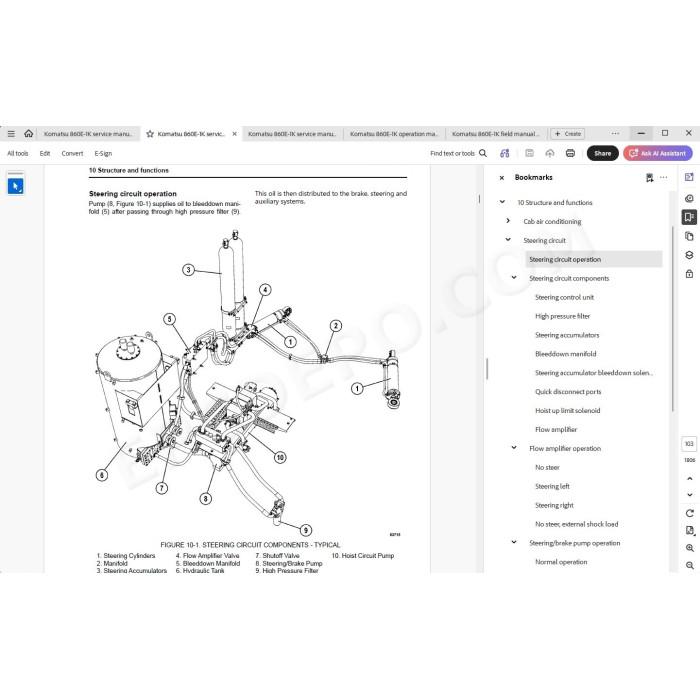Image resolution: width=700 pixels, height=700 pixels.
Task: Click the save document icon in toolbar
Action: point(529,153)
